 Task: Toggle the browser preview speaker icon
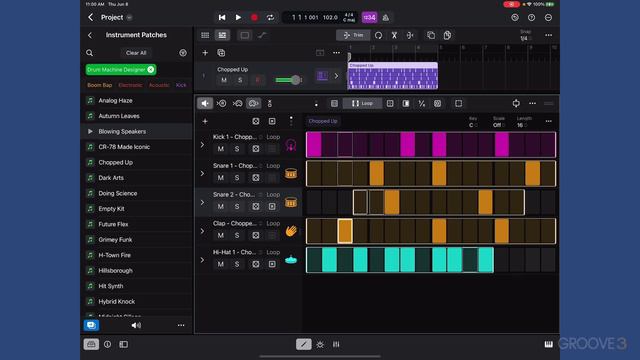coord(136,325)
